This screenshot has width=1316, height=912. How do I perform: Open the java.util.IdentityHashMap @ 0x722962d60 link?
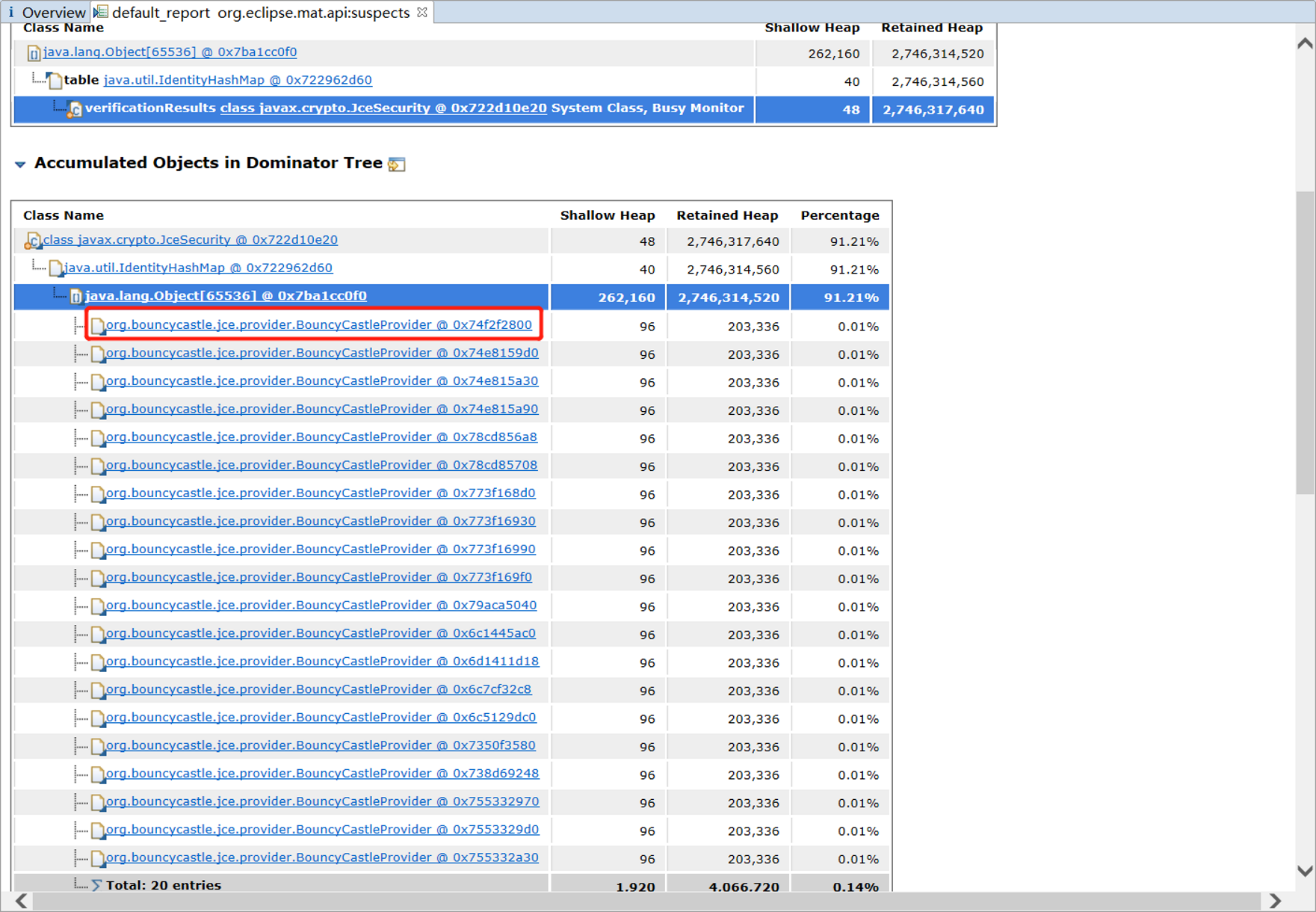pos(198,268)
